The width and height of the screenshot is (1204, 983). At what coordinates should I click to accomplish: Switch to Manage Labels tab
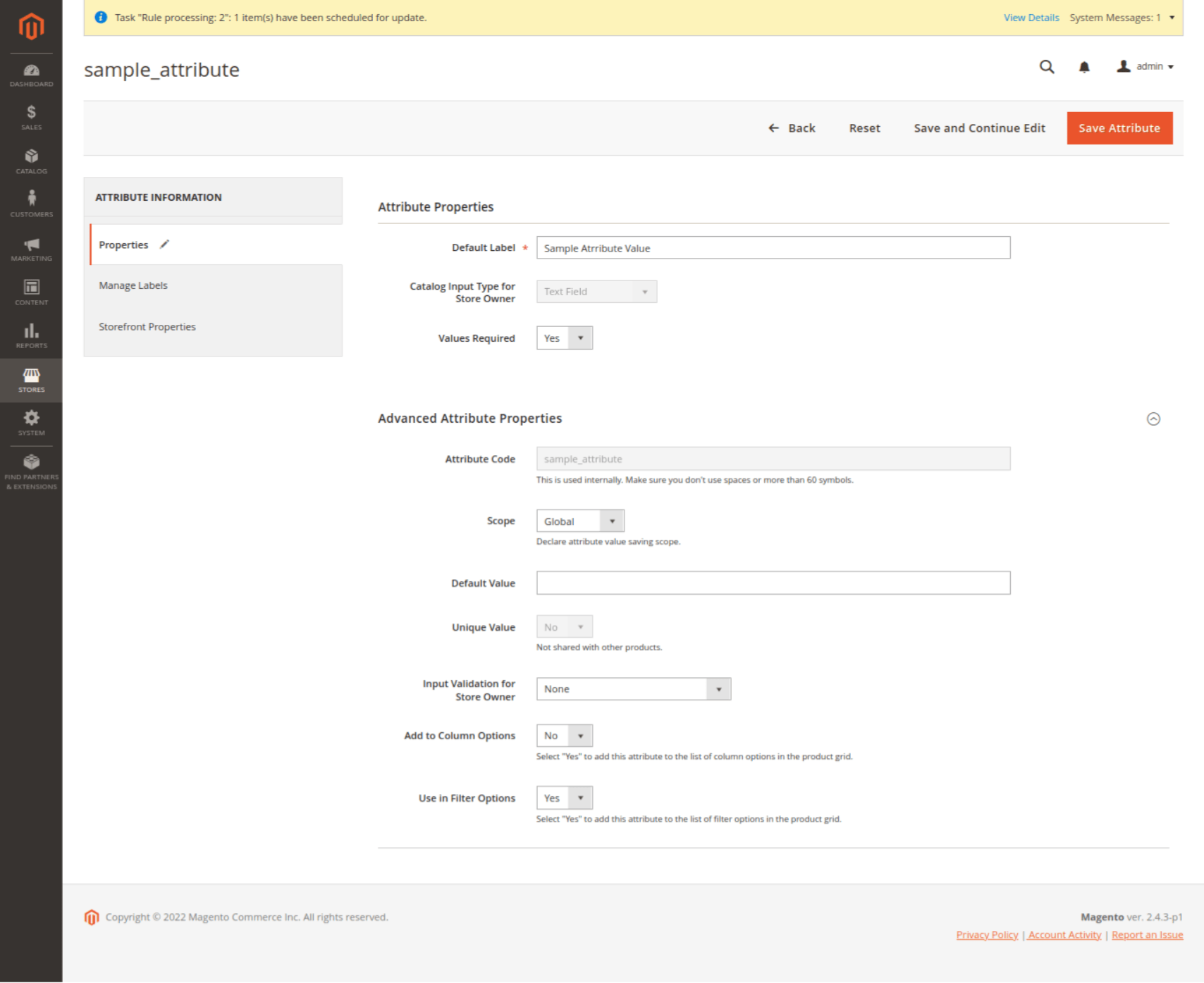coord(133,285)
